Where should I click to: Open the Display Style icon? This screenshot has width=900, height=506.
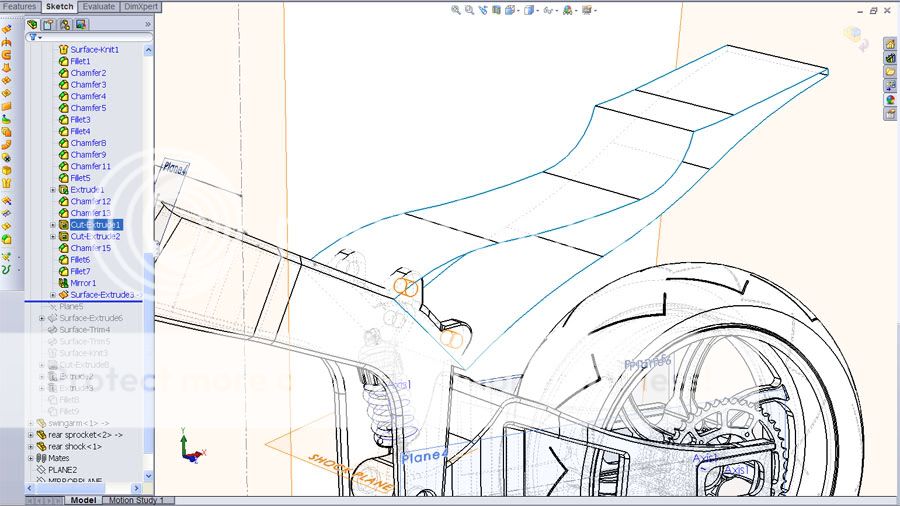pos(529,10)
